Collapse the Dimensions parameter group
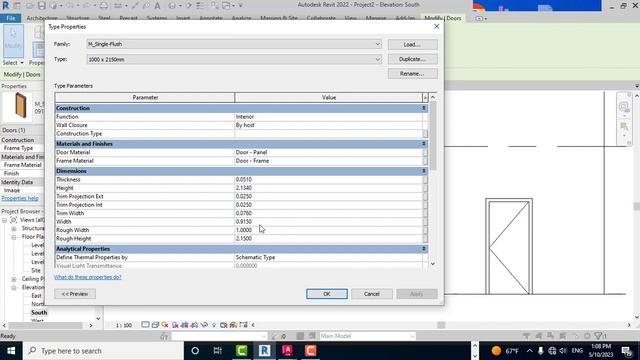The width and height of the screenshot is (640, 360). point(424,171)
